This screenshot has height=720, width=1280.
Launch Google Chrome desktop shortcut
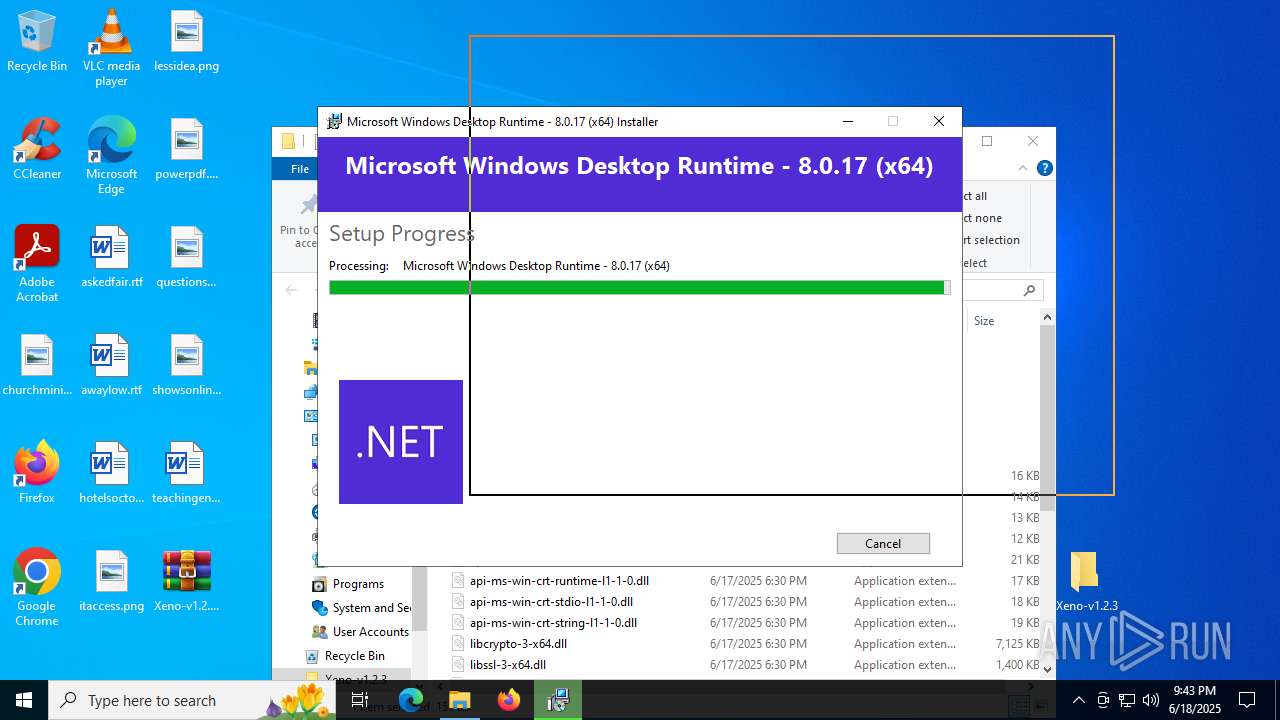37,588
